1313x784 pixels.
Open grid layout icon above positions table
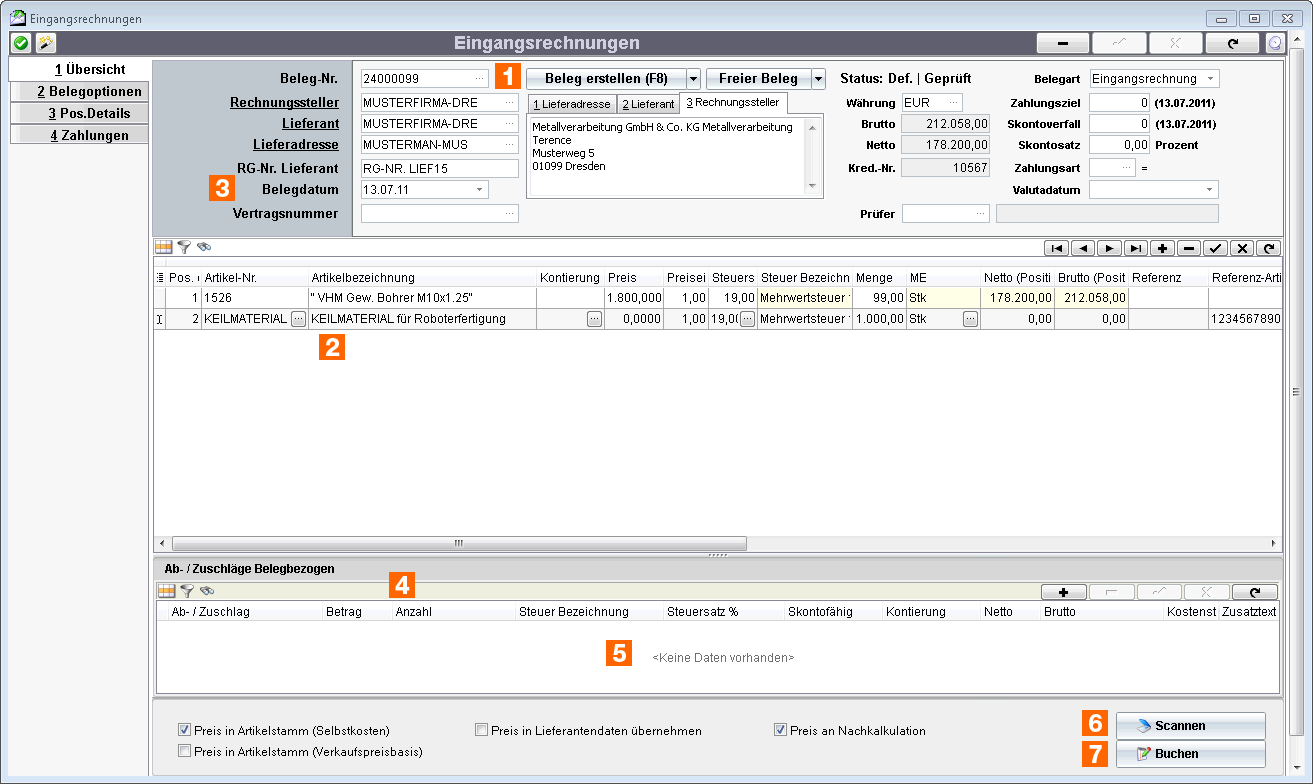point(164,246)
